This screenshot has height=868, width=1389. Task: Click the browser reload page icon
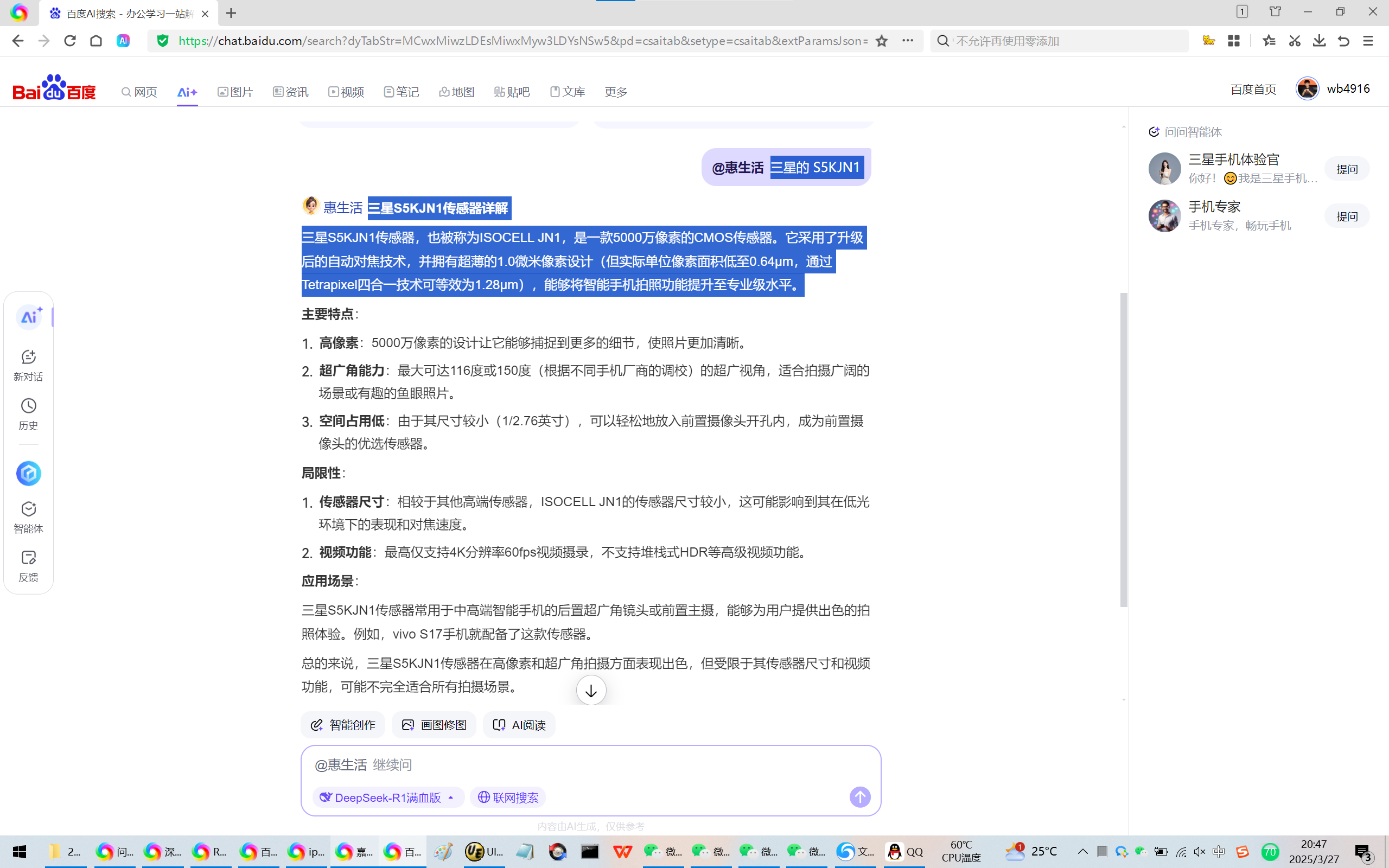tap(70, 41)
